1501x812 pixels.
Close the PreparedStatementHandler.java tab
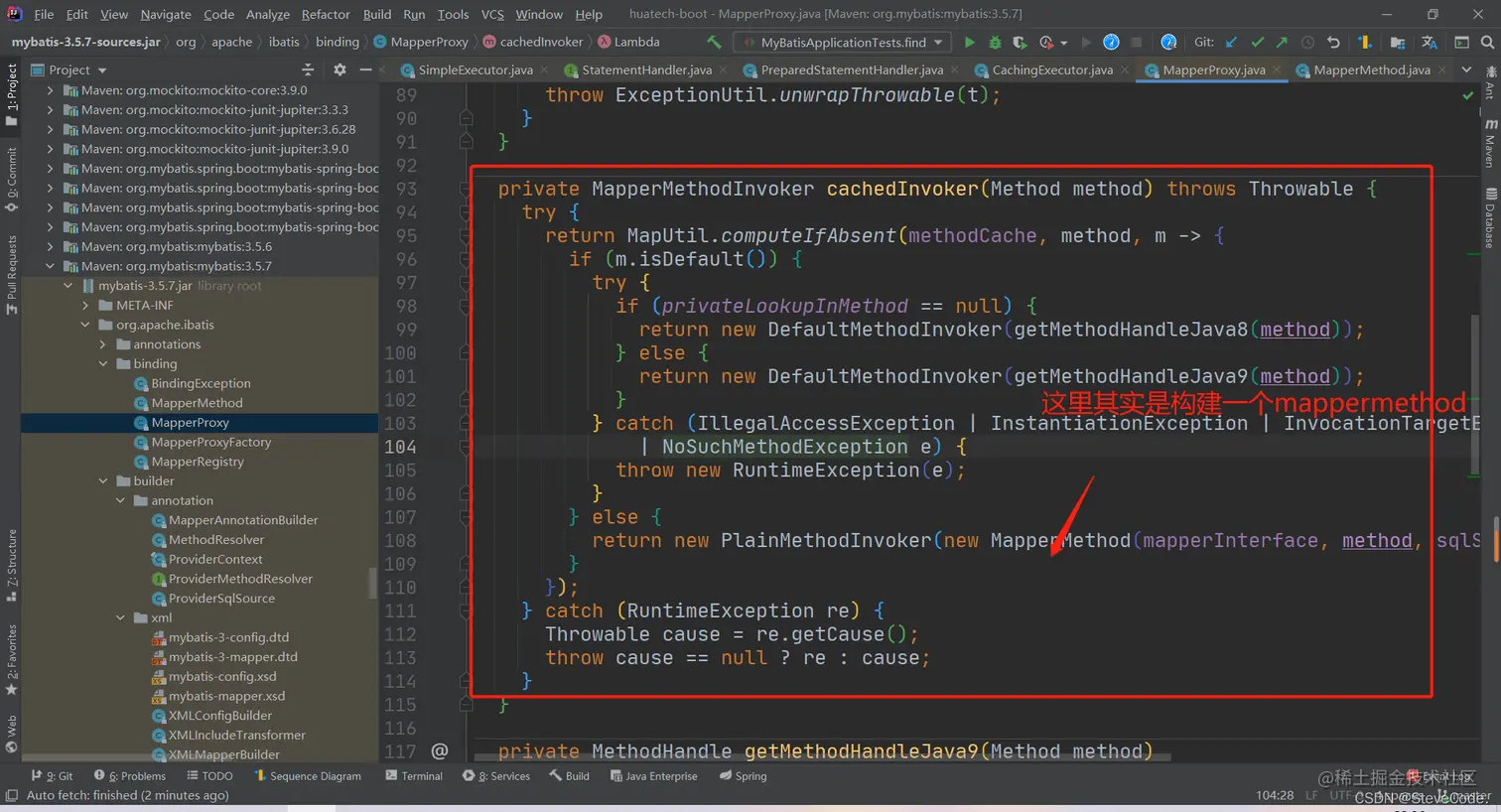pyautogui.click(x=953, y=69)
